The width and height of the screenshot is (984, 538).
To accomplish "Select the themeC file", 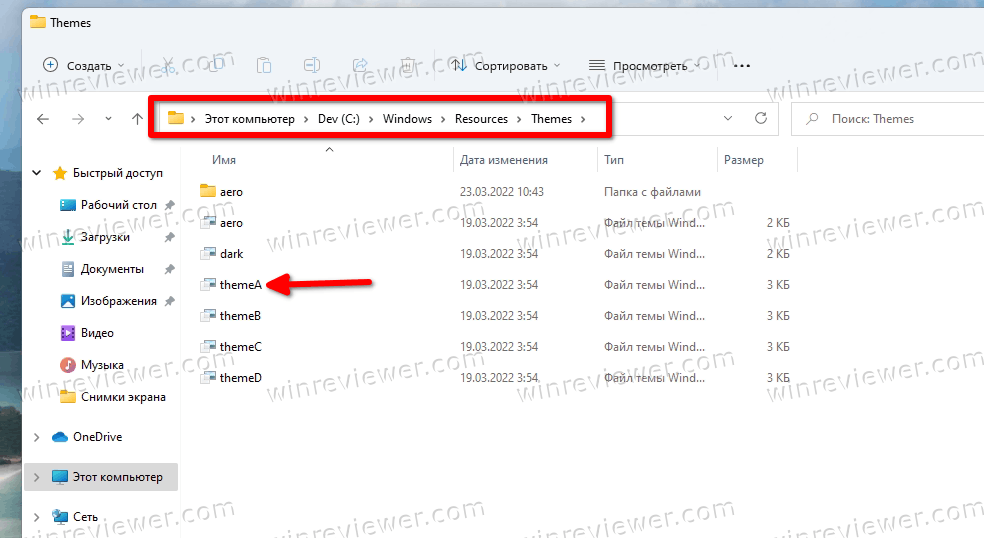I will (230, 347).
